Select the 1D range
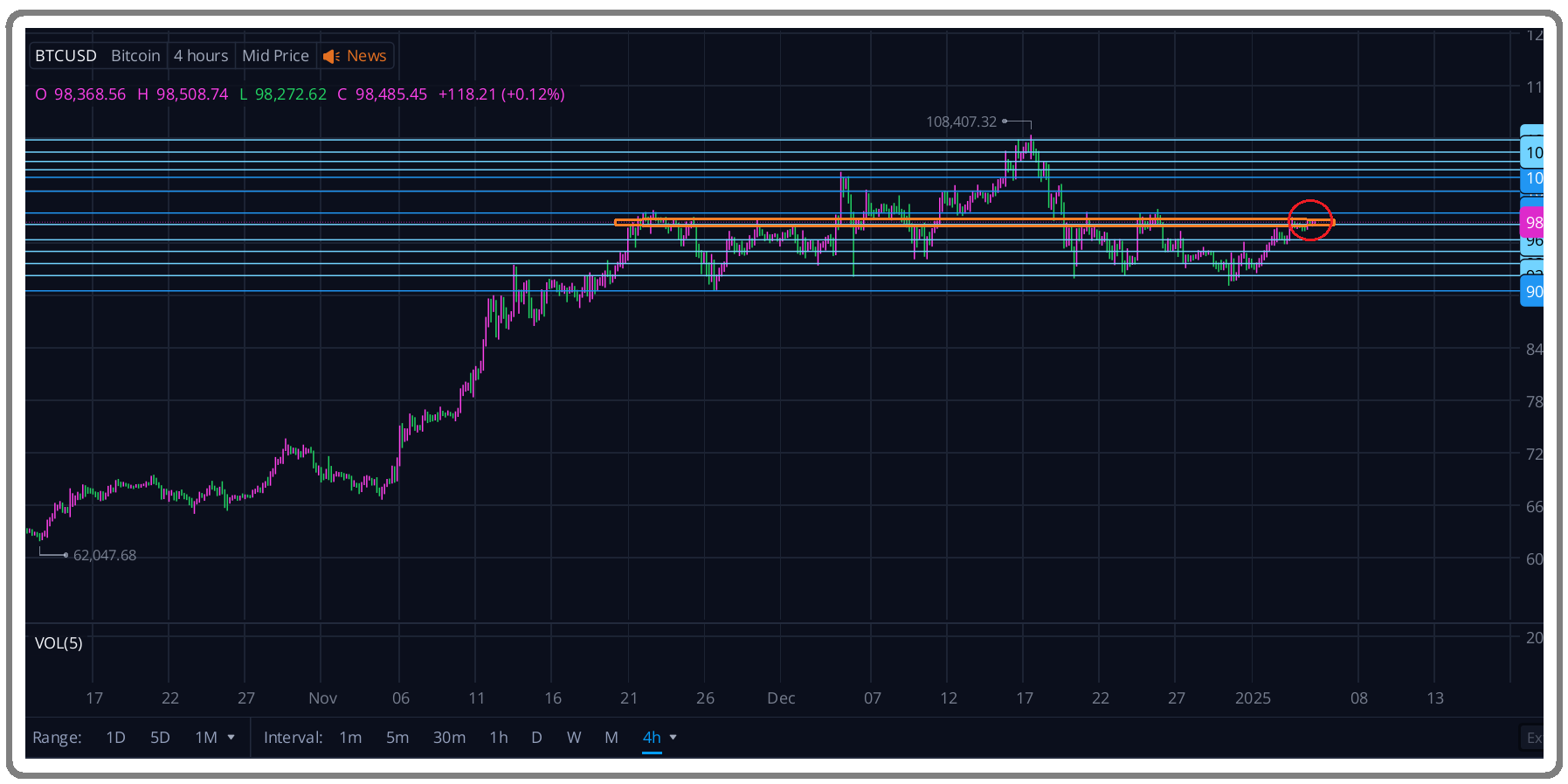The height and width of the screenshot is (784, 1568). (115, 738)
